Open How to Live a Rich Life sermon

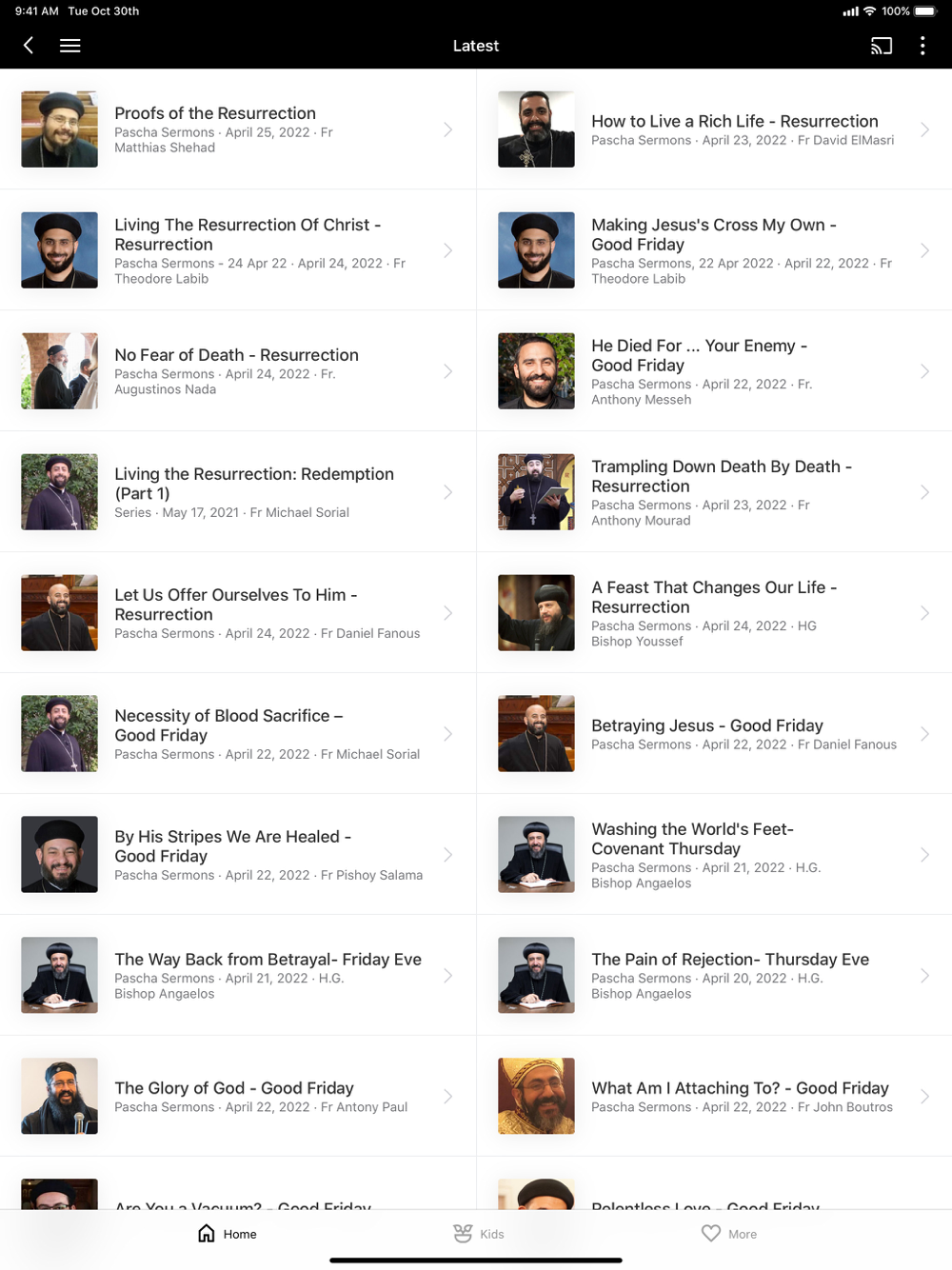pos(714,129)
